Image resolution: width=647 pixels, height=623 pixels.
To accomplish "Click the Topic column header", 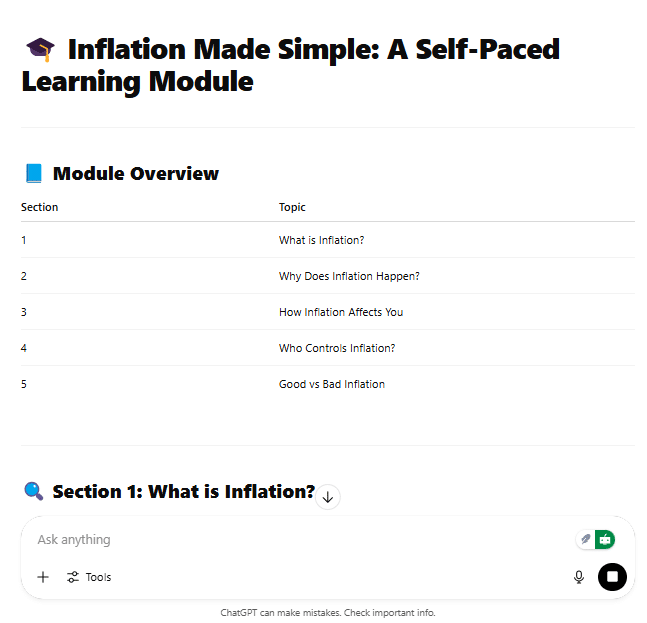I will pyautogui.click(x=292, y=207).
